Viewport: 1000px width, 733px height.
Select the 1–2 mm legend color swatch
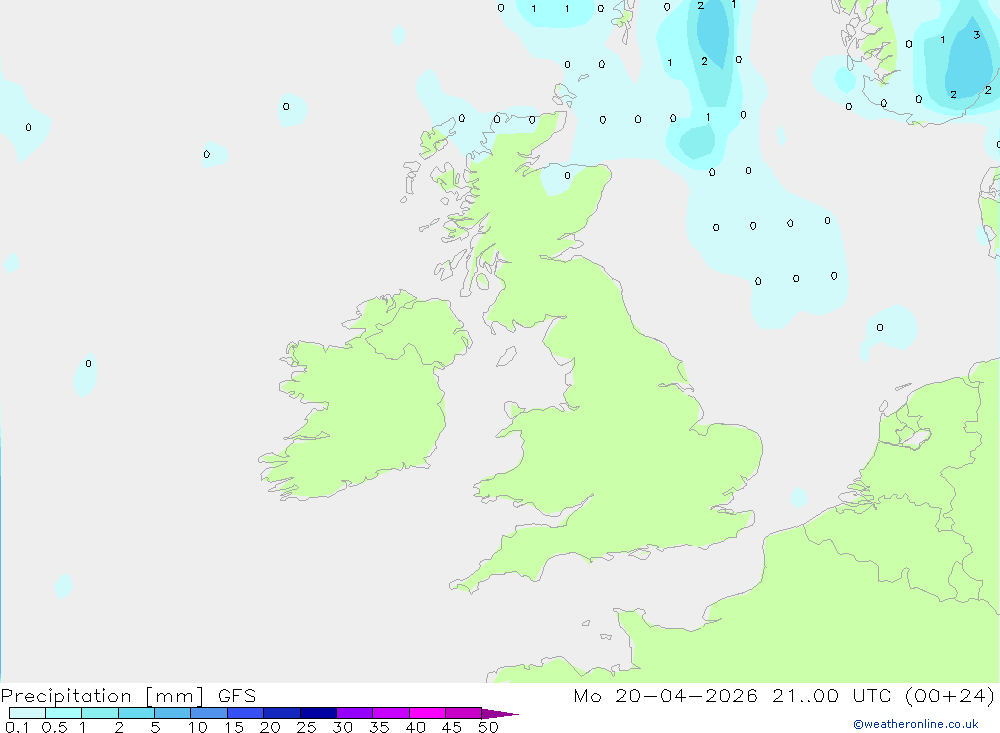pyautogui.click(x=100, y=713)
